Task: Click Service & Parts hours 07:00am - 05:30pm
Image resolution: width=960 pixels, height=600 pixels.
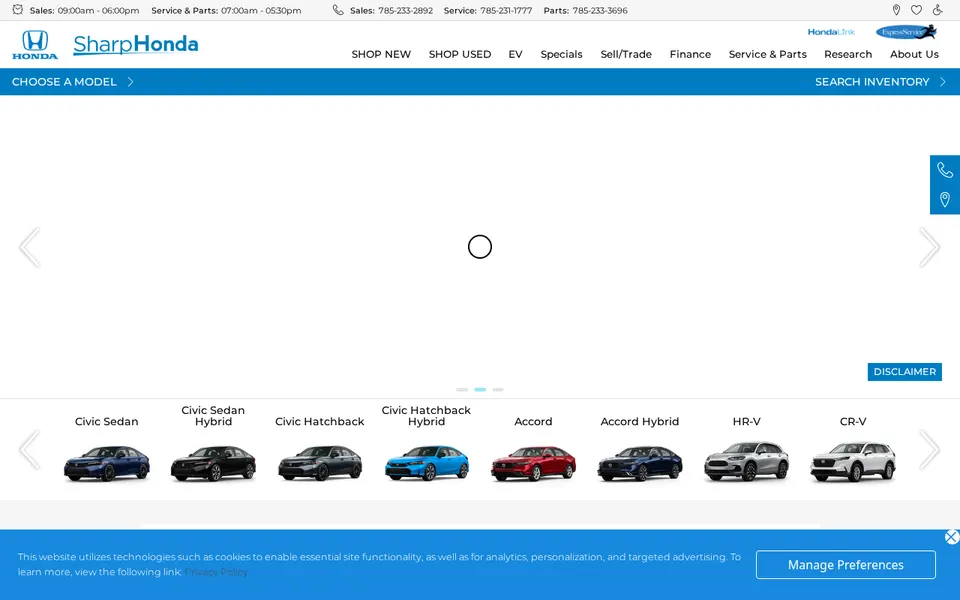Action: [261, 10]
